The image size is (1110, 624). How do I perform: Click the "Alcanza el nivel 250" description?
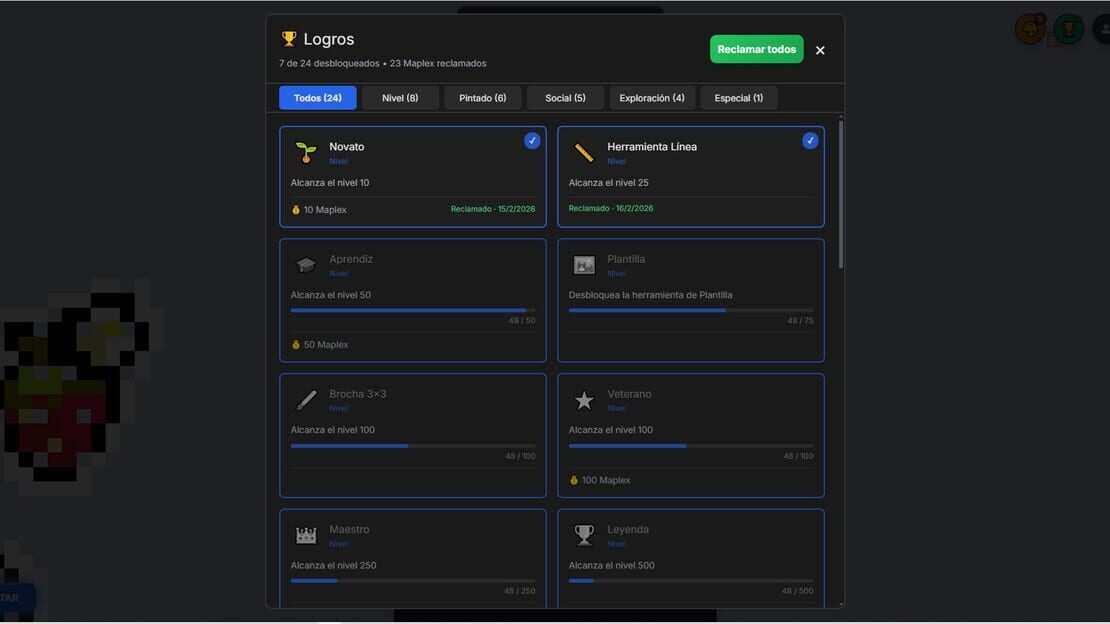click(x=333, y=566)
